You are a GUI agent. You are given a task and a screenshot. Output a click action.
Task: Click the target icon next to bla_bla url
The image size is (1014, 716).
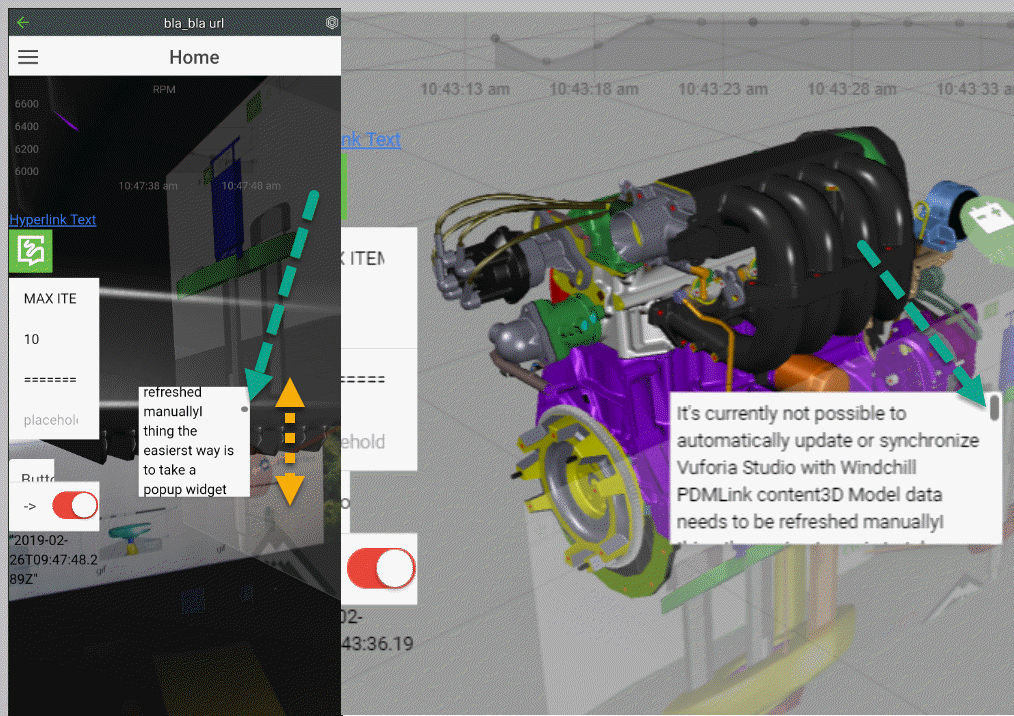point(331,22)
